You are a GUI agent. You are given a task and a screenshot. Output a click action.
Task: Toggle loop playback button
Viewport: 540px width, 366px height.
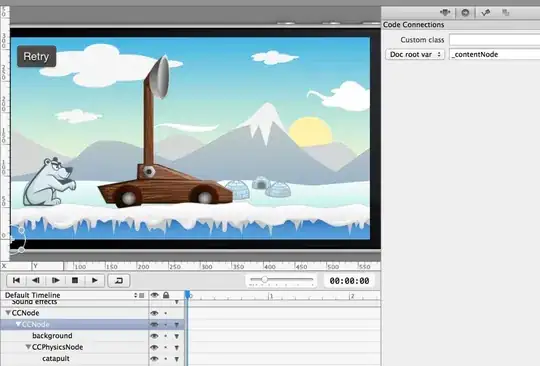[119, 280]
